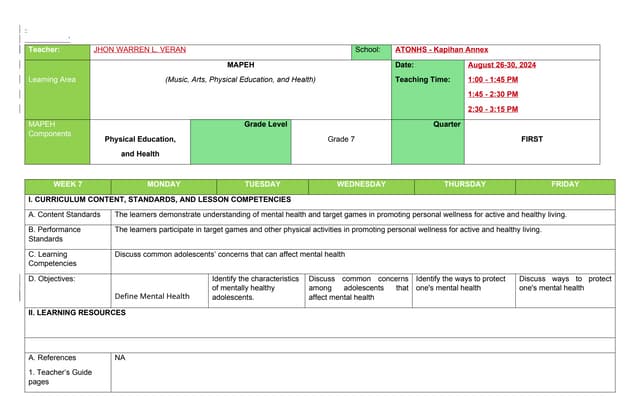Click the Define Mental Health objective
The image size is (640, 419).
[152, 296]
